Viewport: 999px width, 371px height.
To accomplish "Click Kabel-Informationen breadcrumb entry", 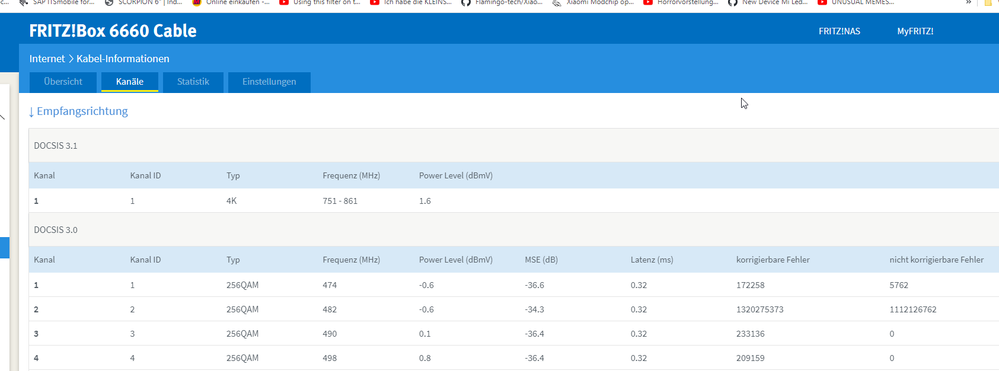I will pyautogui.click(x=123, y=59).
